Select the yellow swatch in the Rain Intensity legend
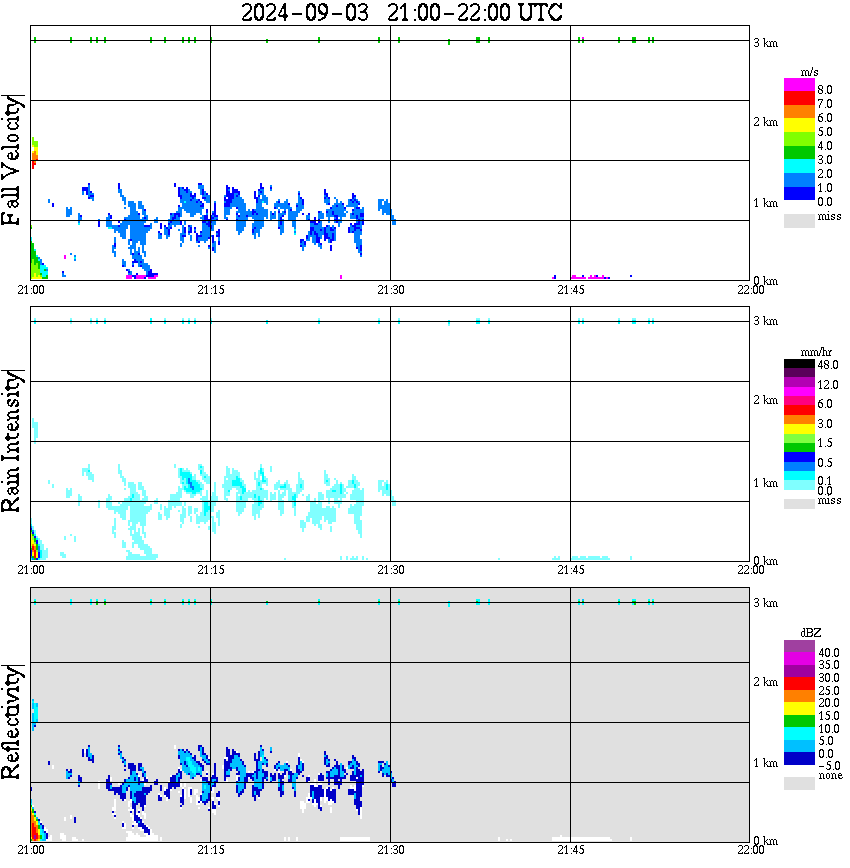Screen dimensions: 850x868 click(x=799, y=429)
